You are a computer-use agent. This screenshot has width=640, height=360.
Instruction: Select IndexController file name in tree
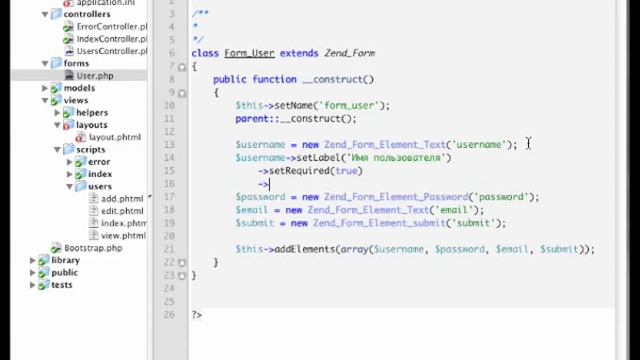pos(112,39)
